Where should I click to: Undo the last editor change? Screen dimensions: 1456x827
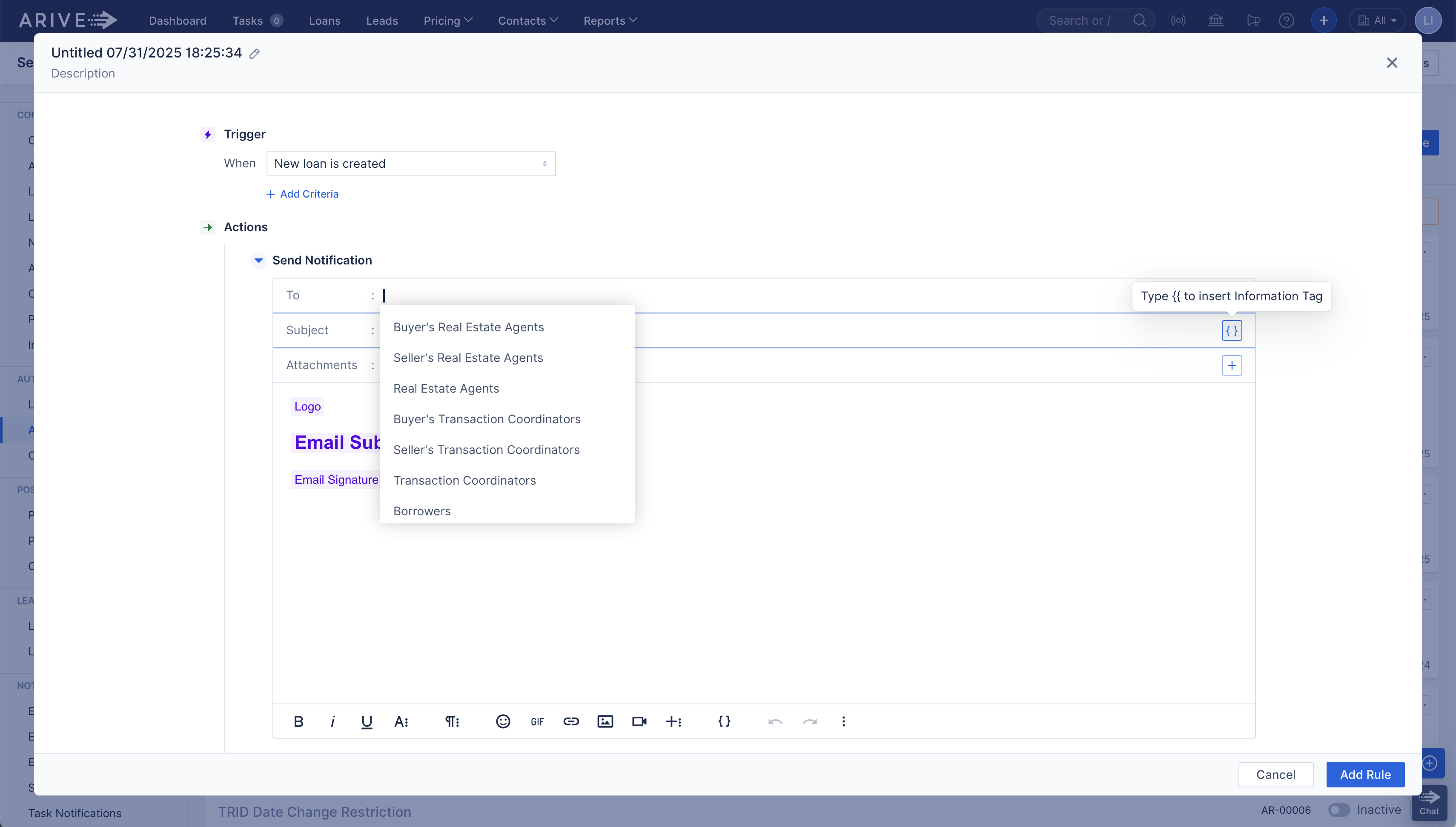[775, 721]
